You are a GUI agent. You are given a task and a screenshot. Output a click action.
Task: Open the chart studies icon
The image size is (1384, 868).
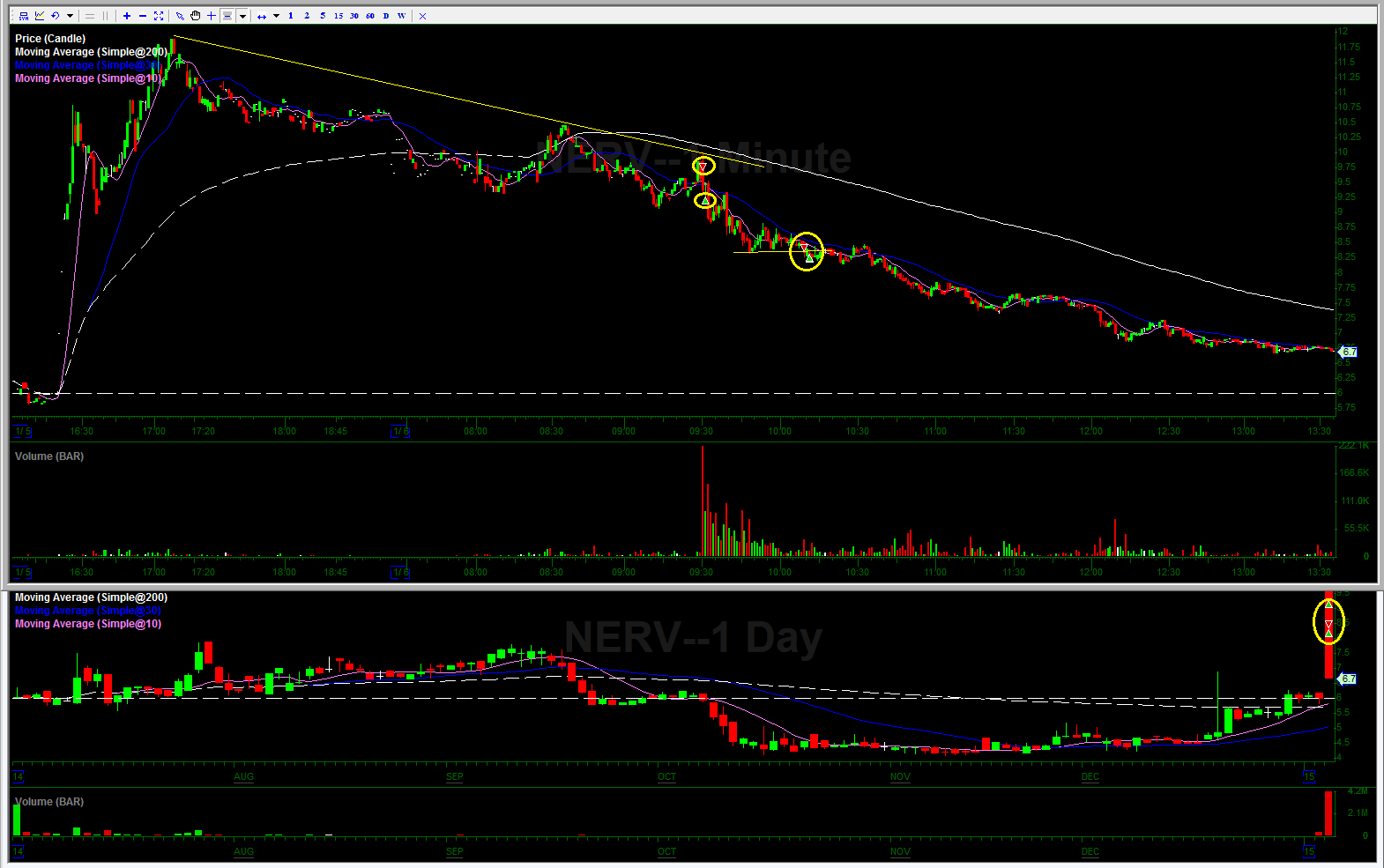[x=40, y=16]
